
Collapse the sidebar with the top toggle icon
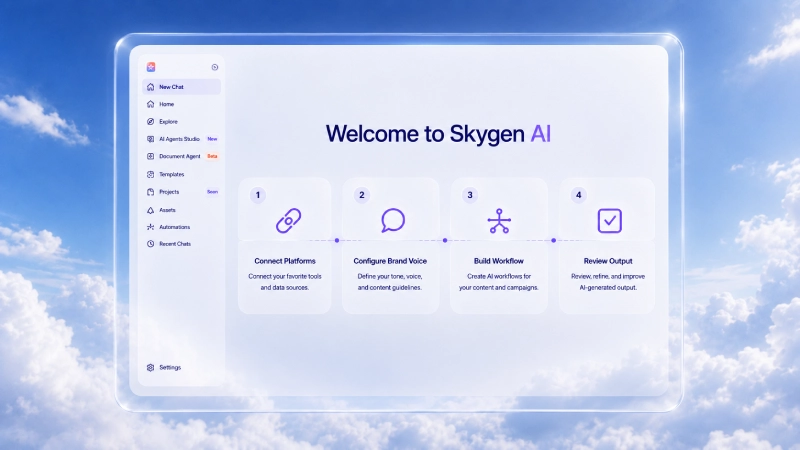215,67
